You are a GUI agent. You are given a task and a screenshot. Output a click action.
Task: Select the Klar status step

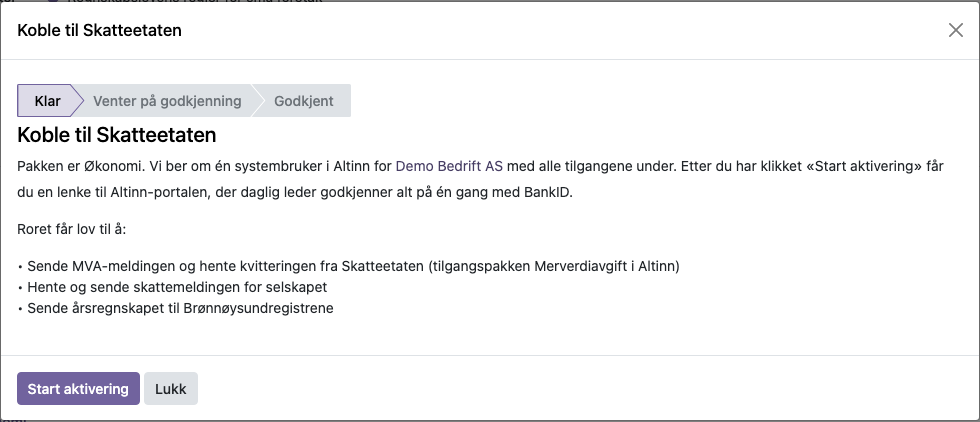48,101
